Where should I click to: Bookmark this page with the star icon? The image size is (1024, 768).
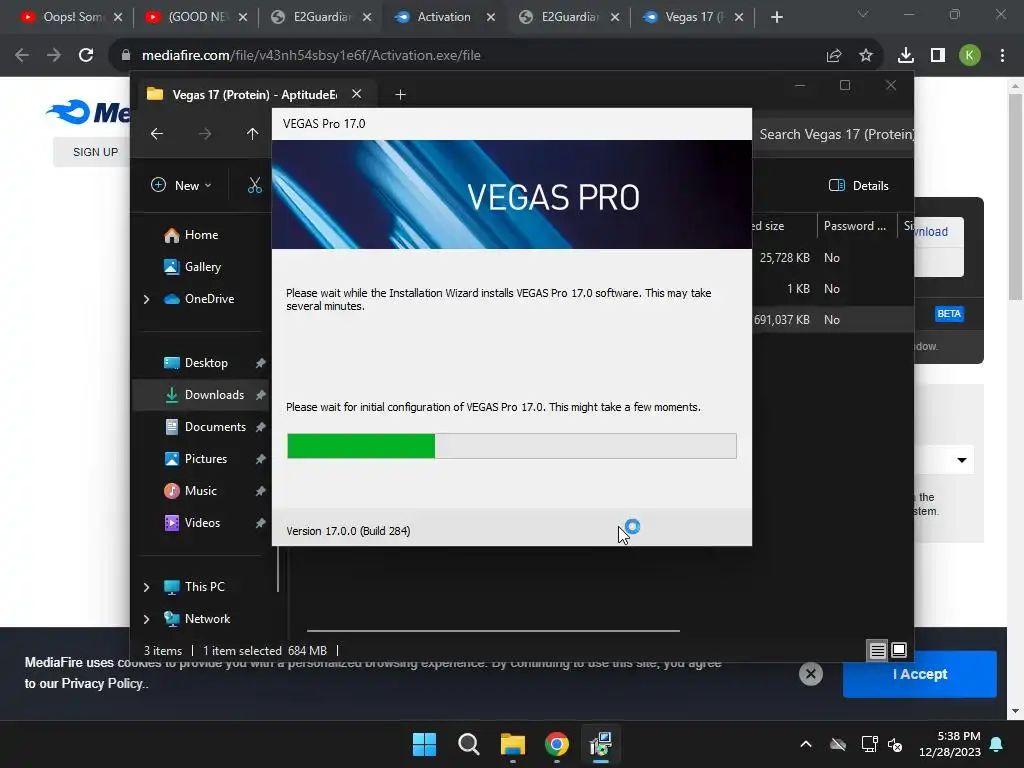pos(866,56)
